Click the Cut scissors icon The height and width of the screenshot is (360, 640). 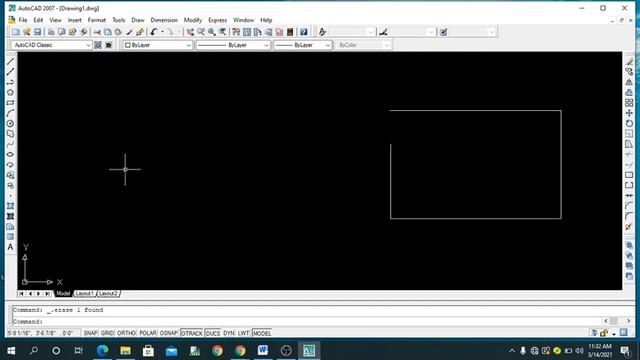(x=97, y=32)
